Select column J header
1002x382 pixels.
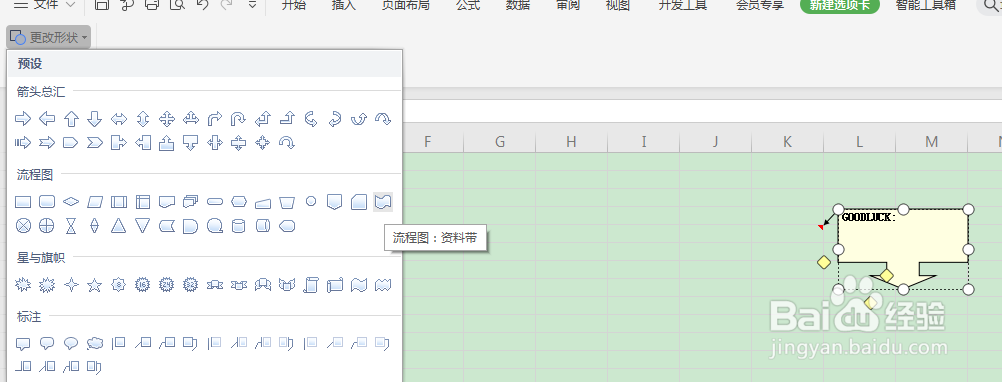click(x=716, y=141)
